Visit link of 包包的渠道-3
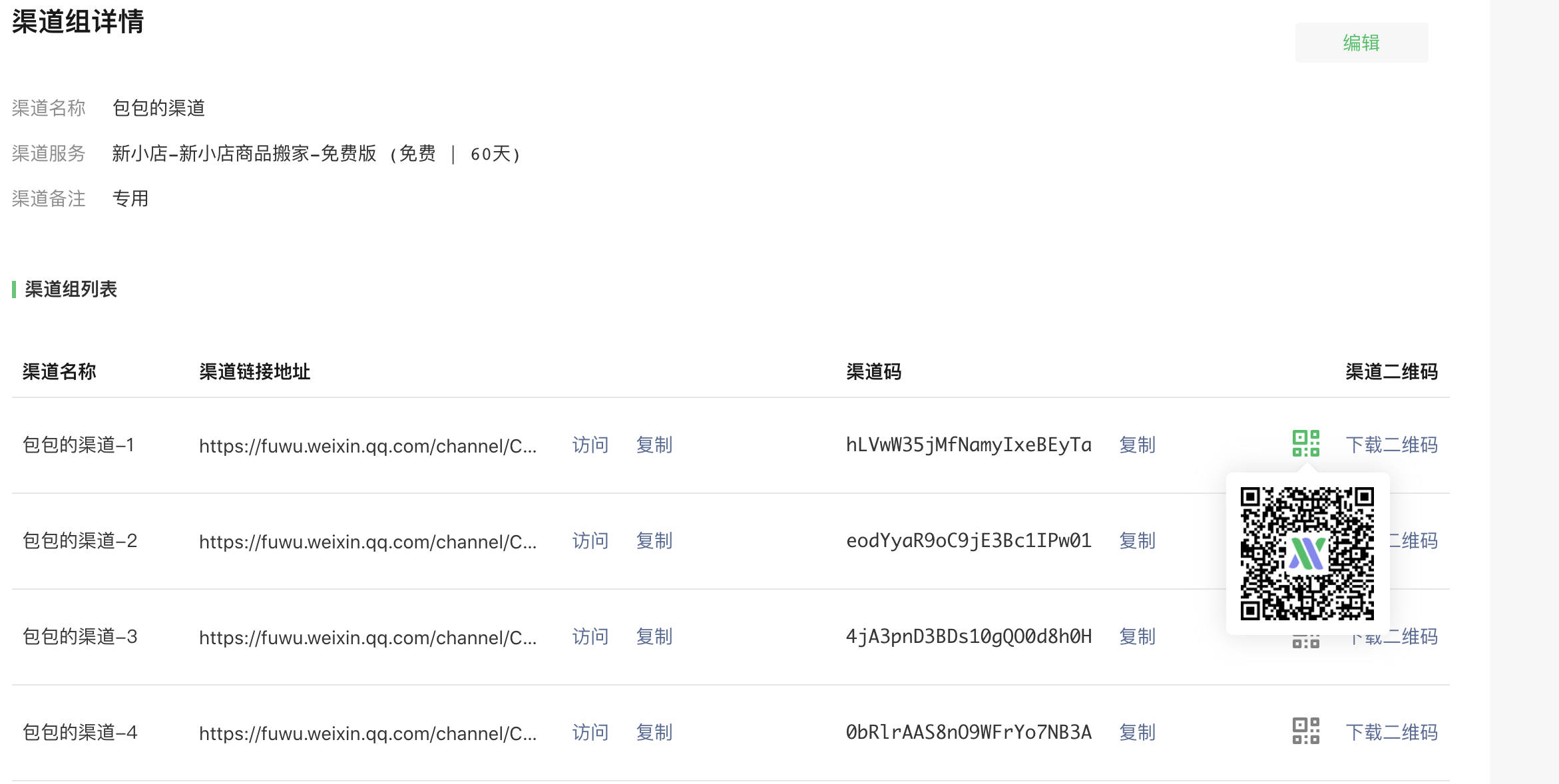1559x784 pixels. point(590,636)
